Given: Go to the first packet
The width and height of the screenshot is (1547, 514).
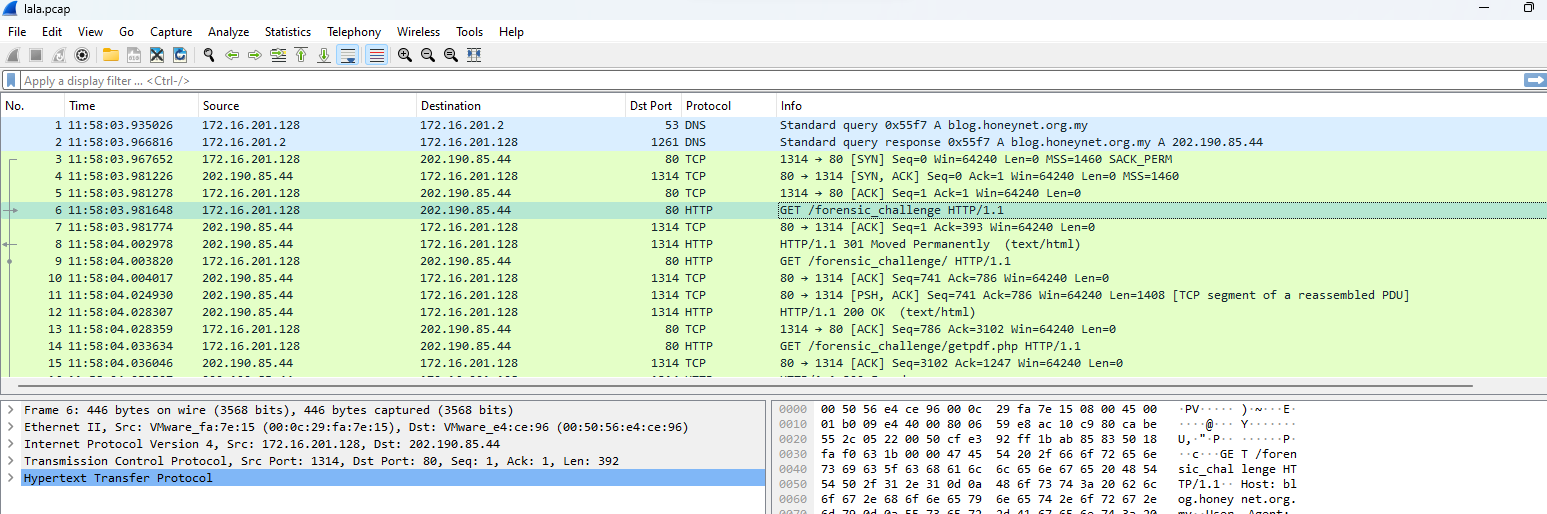Looking at the screenshot, I should tap(301, 55).
